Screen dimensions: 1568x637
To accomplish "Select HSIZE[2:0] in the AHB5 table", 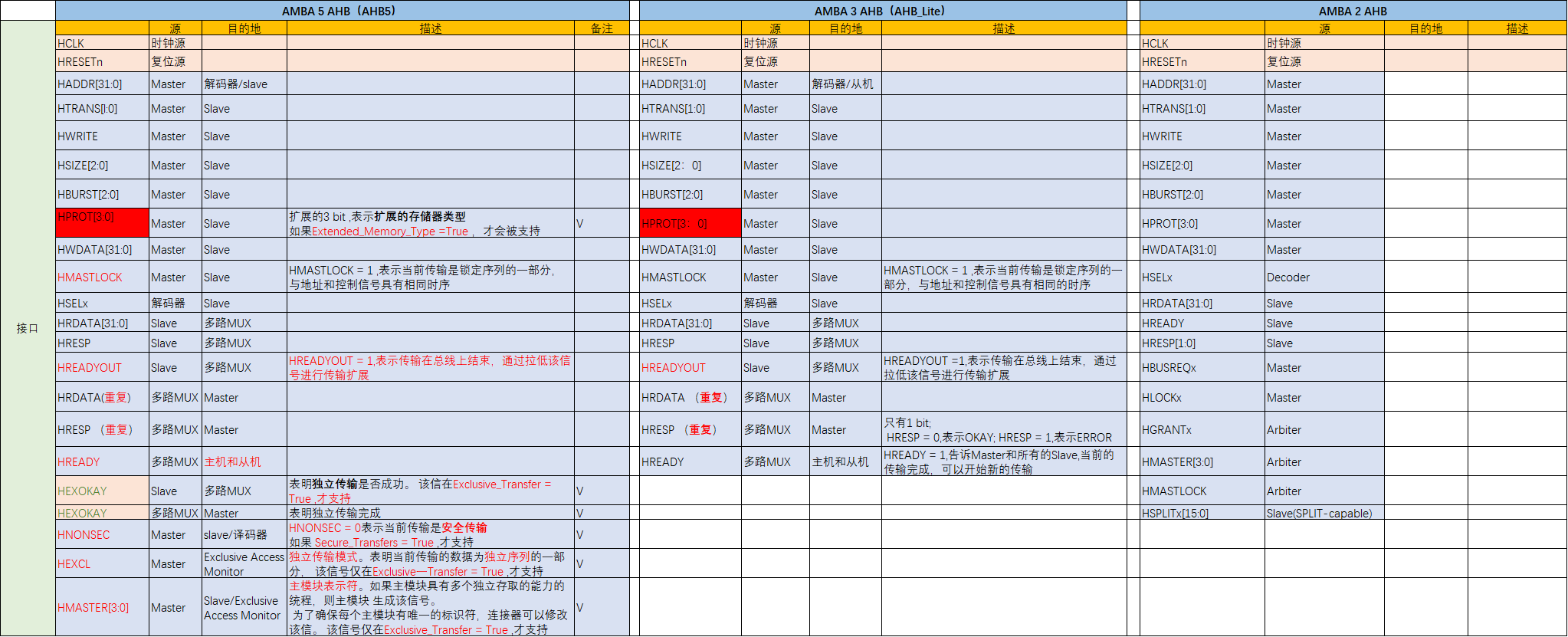I will [x=102, y=165].
